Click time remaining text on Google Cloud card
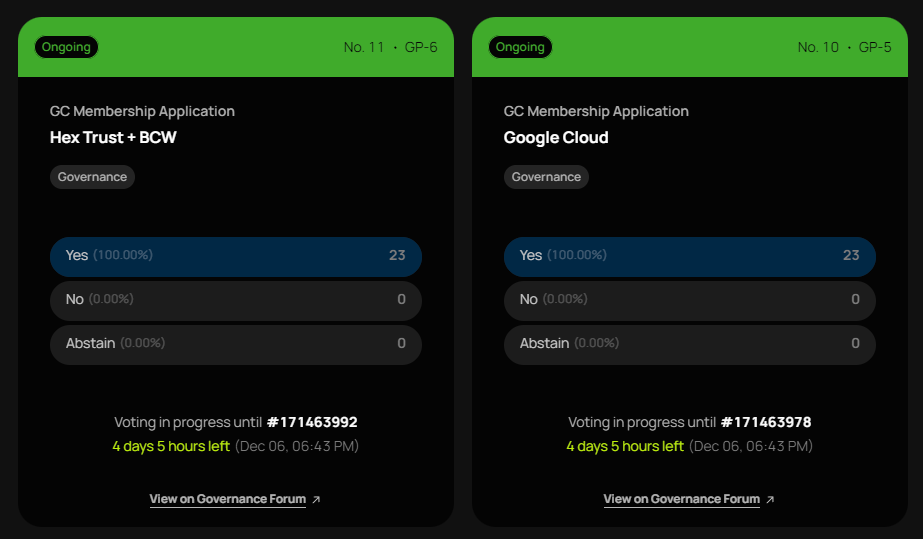This screenshot has height=539, width=923. pyautogui.click(x=625, y=447)
